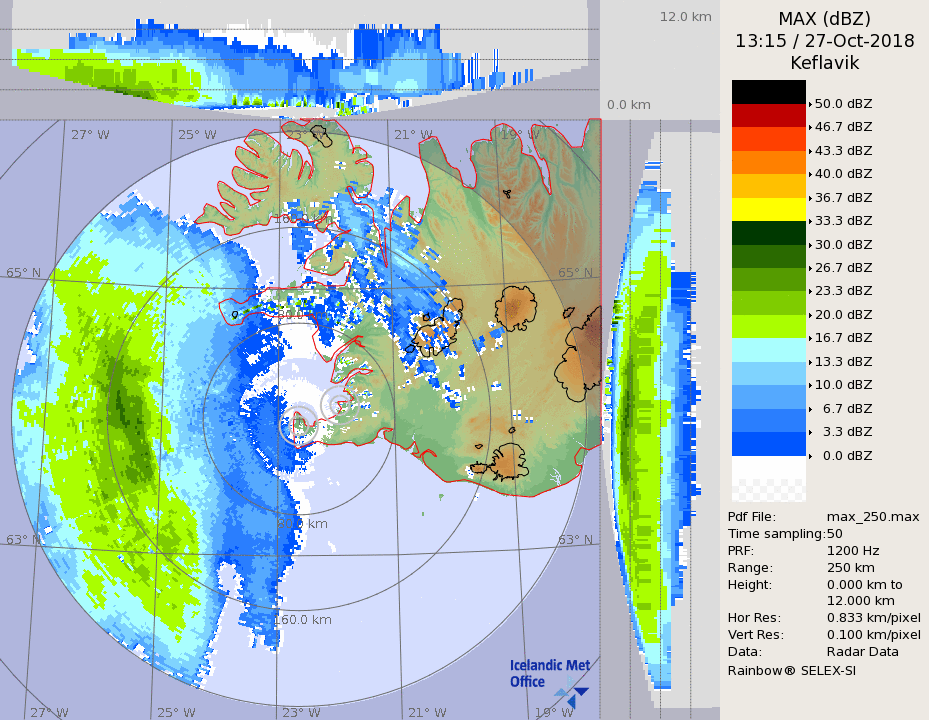Click the arrow marker beside 50.0 dBZ
Image resolution: width=929 pixels, height=720 pixels.
[x=810, y=103]
